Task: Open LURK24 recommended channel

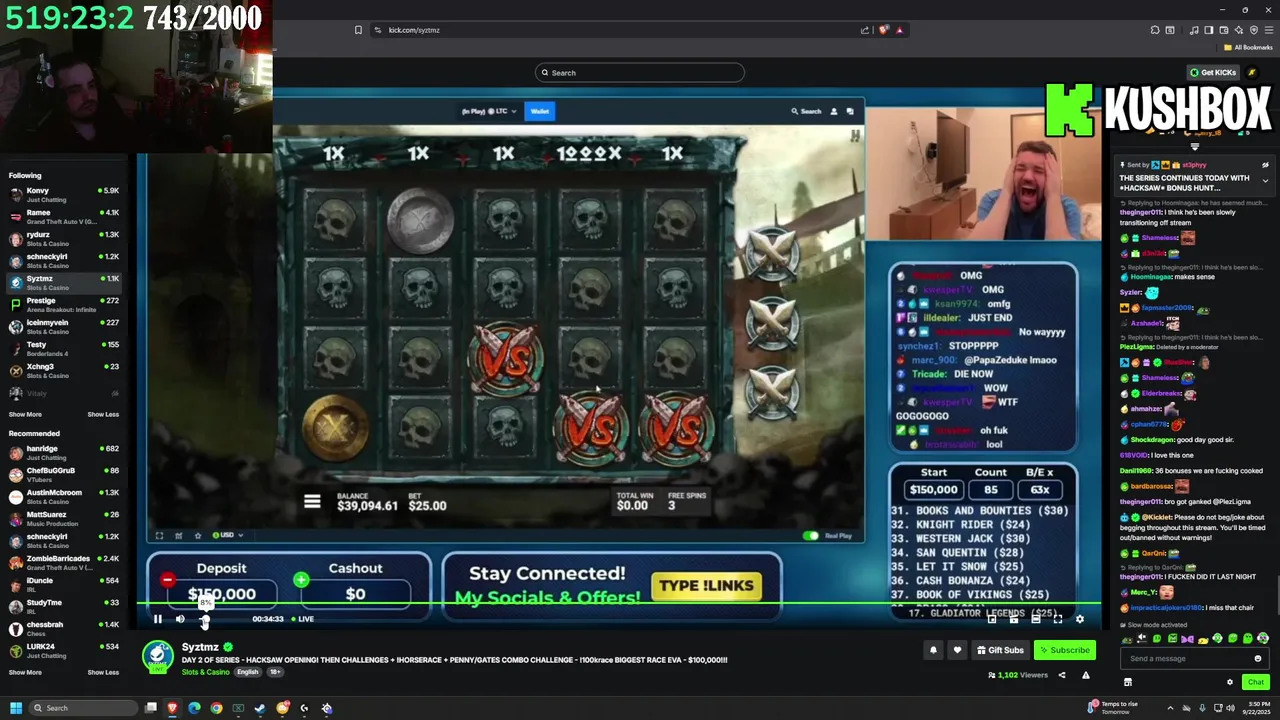Action: tap(64, 651)
